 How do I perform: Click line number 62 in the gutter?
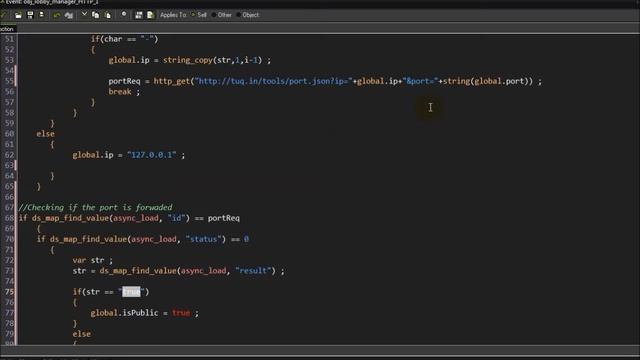coord(9,155)
